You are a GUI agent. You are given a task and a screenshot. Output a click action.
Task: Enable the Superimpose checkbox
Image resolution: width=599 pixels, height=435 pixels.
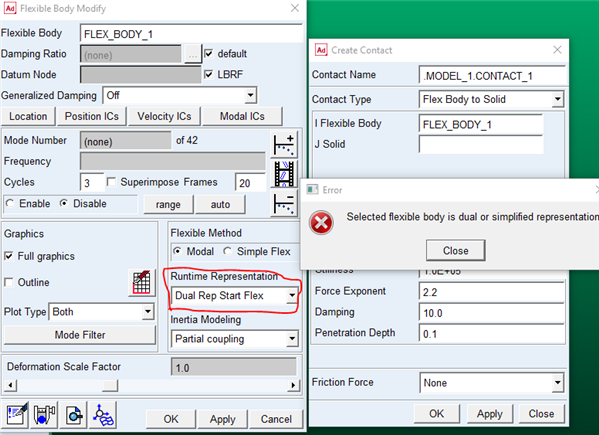click(x=112, y=182)
